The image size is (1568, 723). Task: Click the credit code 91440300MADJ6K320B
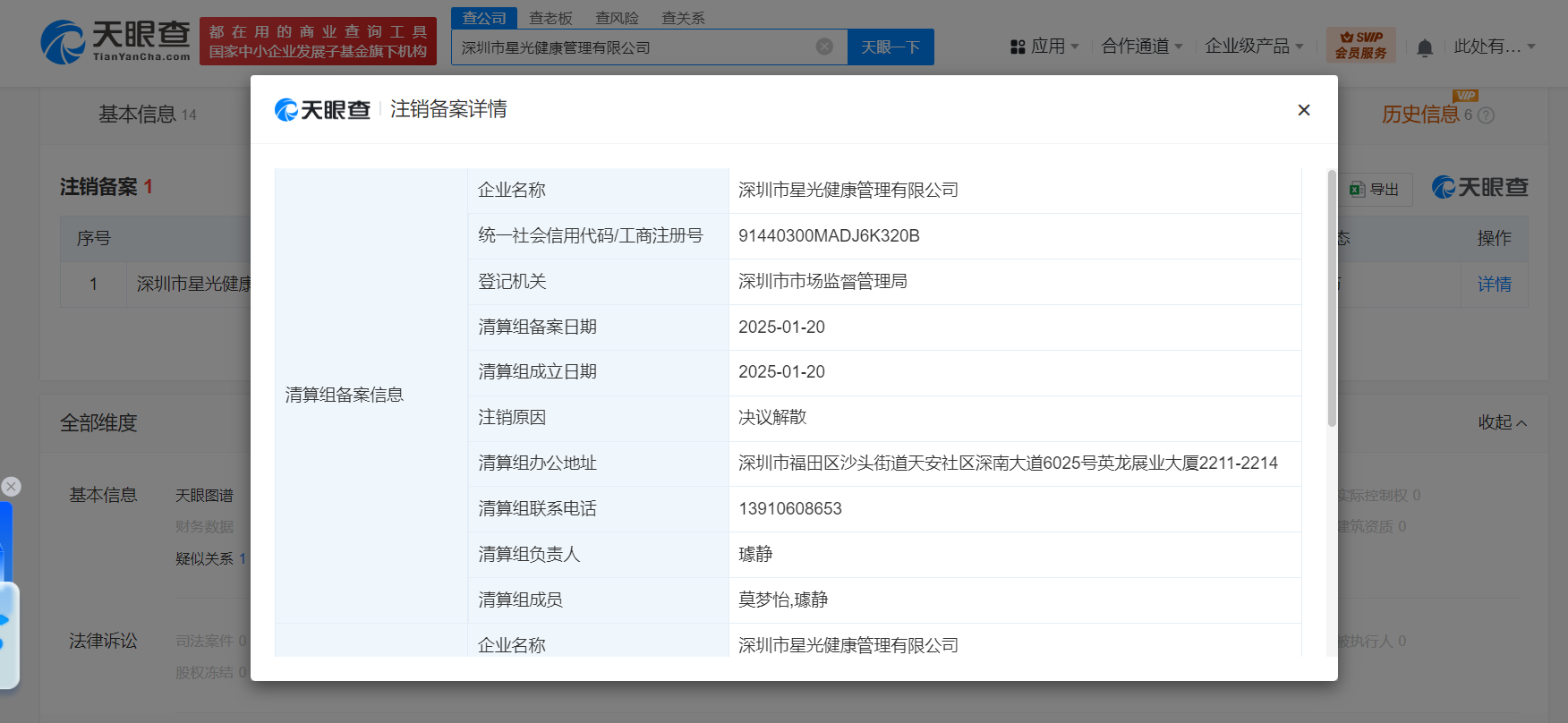tap(829, 236)
